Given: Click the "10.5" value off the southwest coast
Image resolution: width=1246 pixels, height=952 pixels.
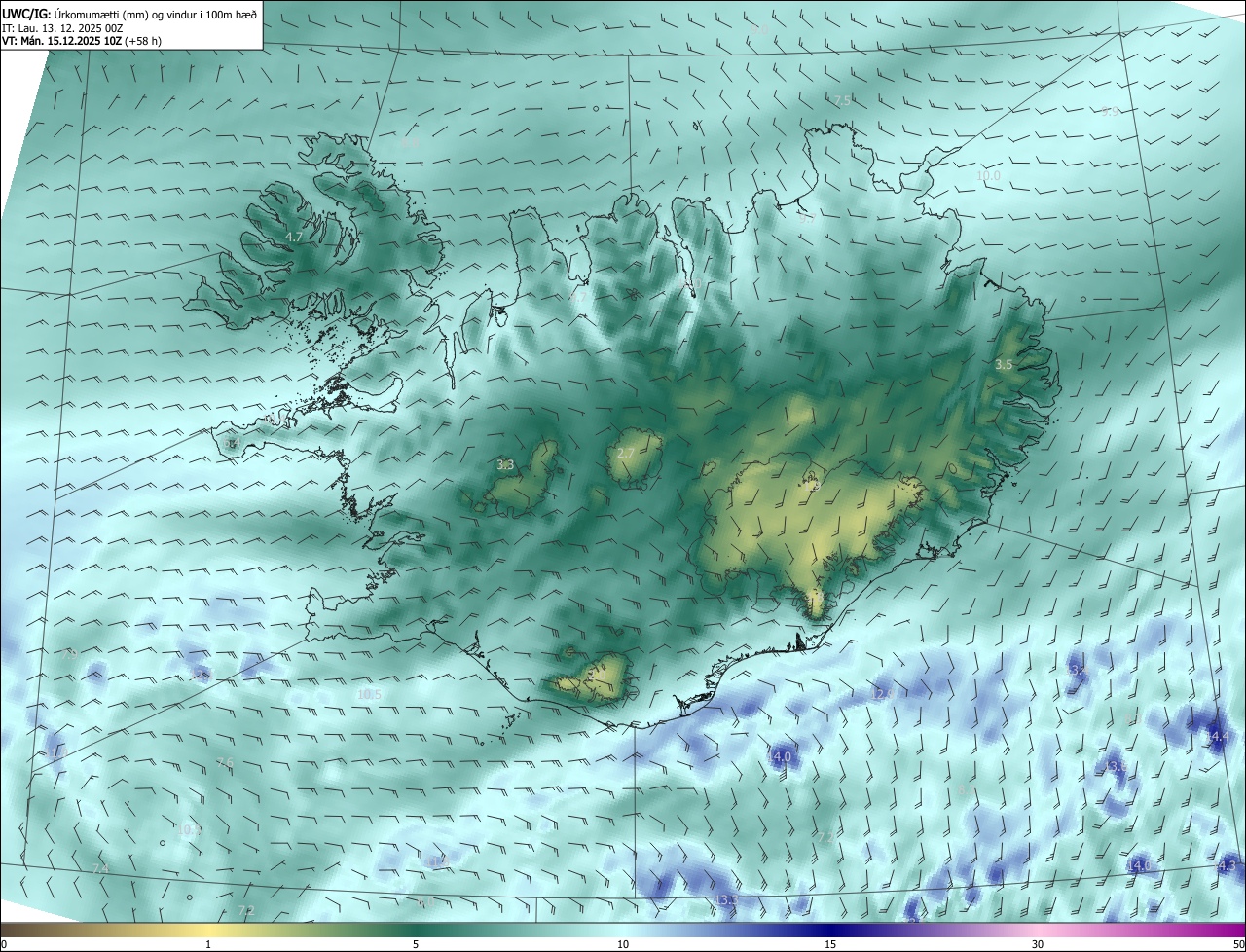Looking at the screenshot, I should point(369,694).
